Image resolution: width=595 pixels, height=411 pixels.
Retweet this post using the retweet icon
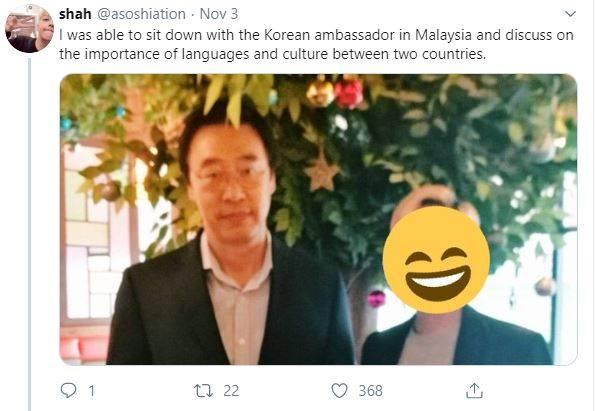203,391
